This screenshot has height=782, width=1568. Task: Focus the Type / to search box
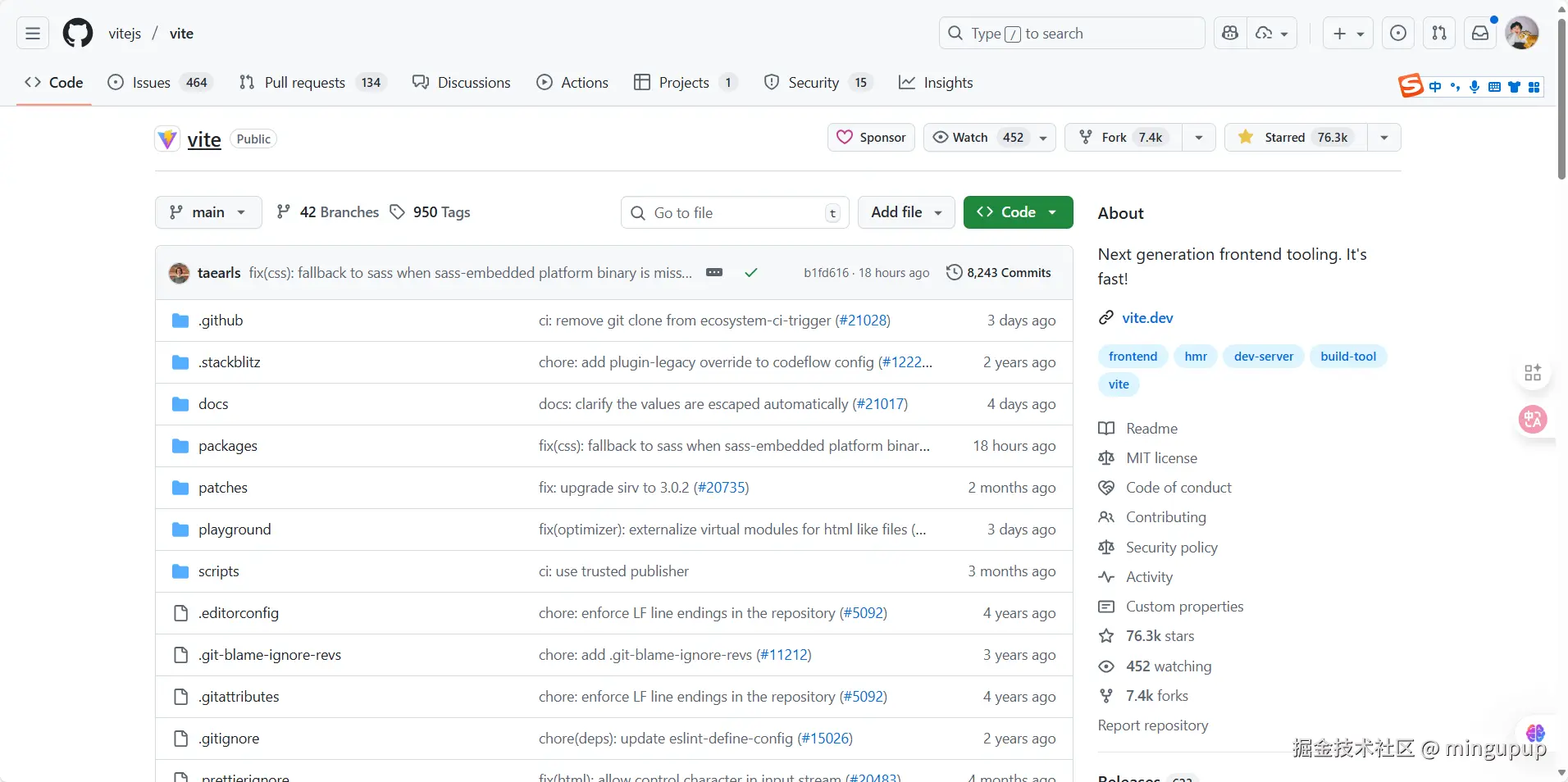1072,34
